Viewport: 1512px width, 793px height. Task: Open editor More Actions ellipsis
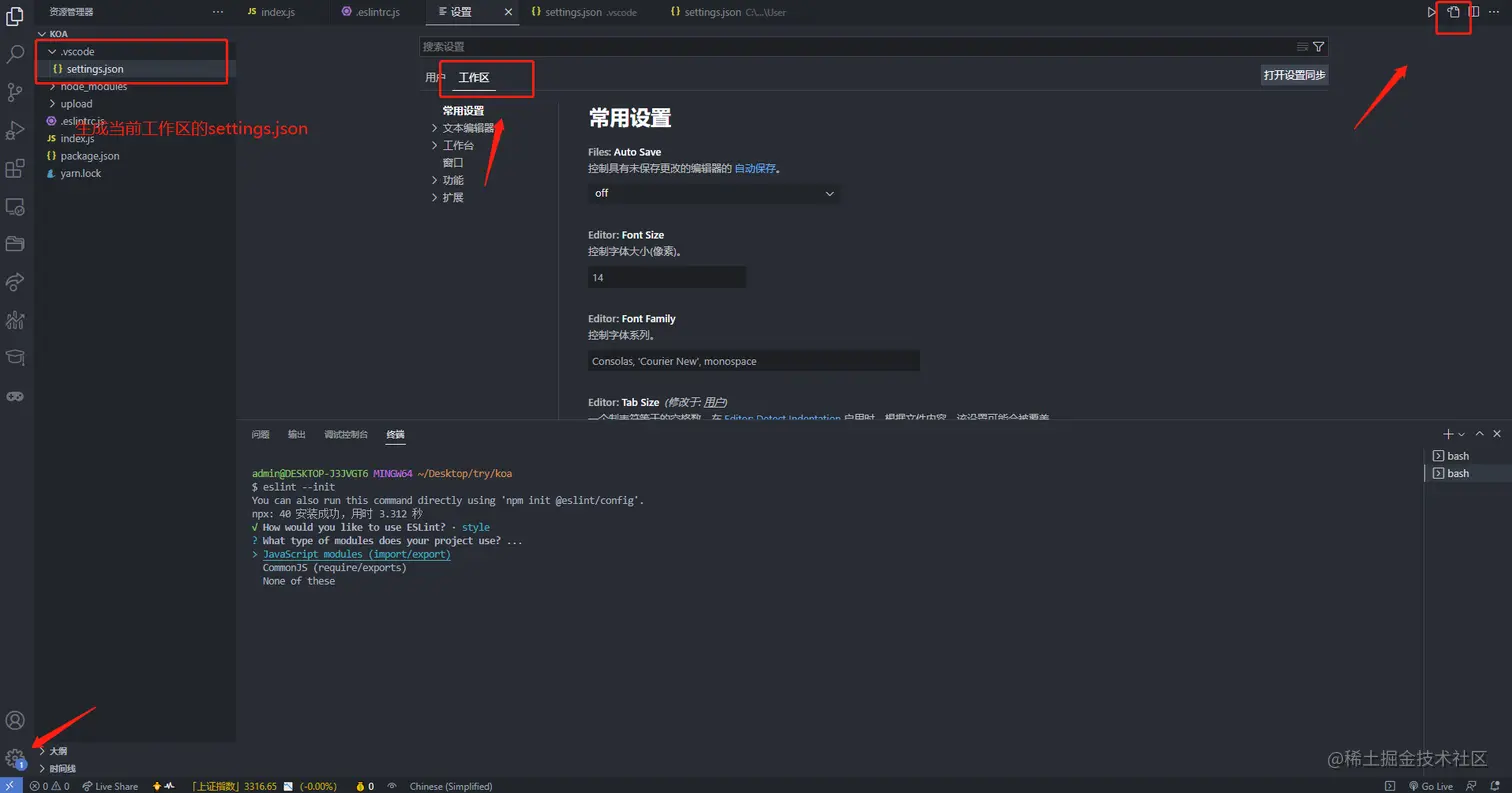(1495, 12)
